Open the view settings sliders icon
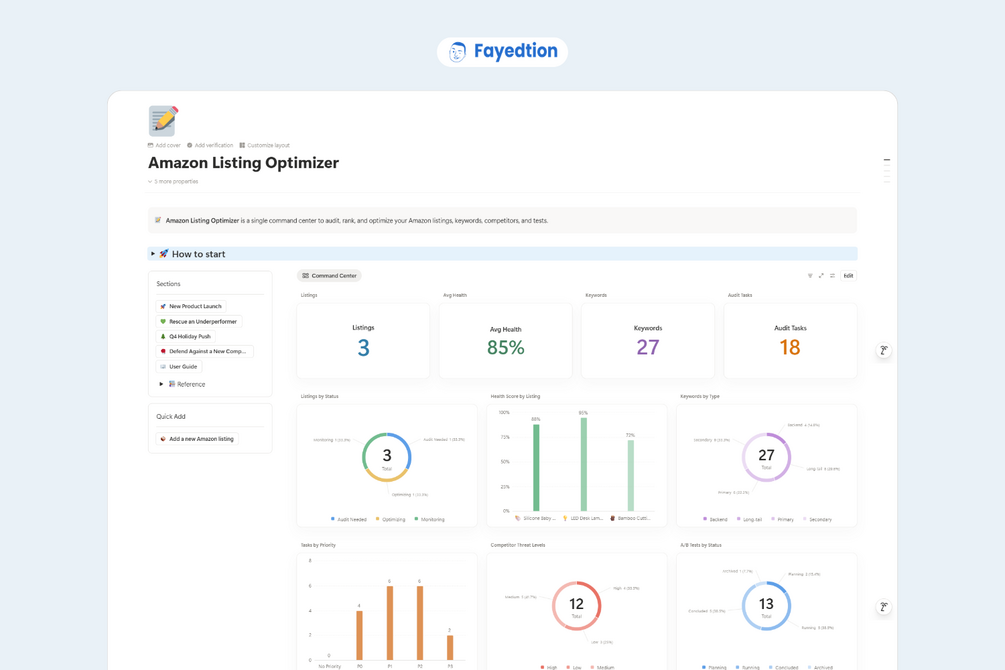Screen dimensions: 1005x670 click(832, 276)
